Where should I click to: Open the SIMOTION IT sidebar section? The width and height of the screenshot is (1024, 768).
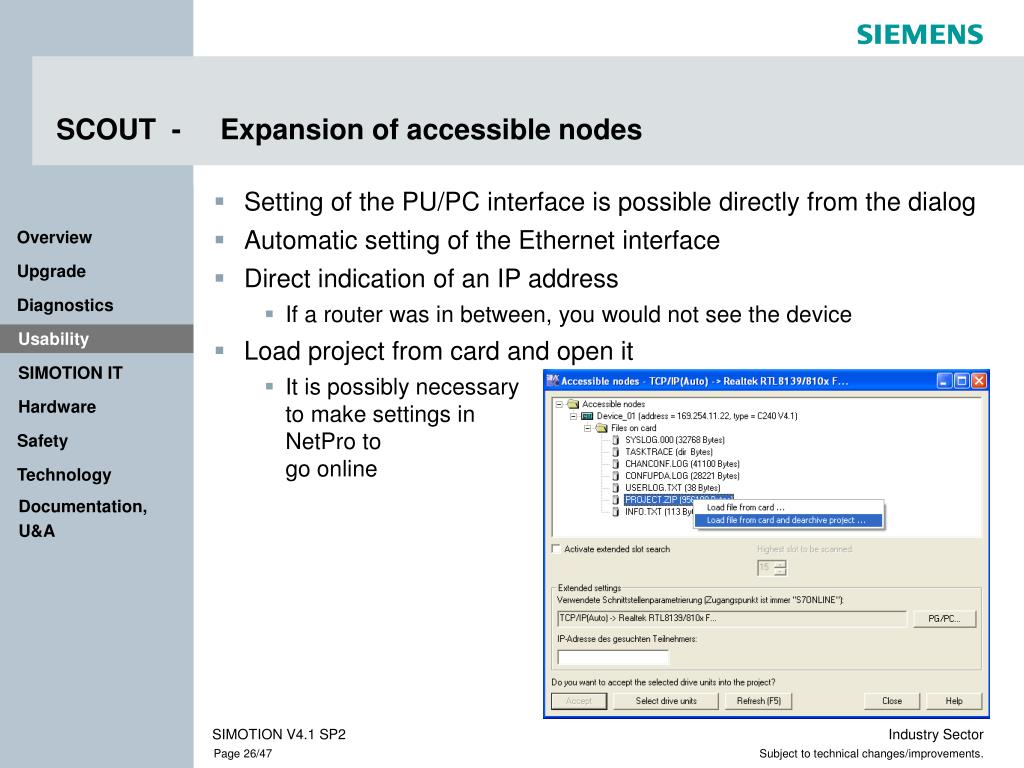pos(71,373)
